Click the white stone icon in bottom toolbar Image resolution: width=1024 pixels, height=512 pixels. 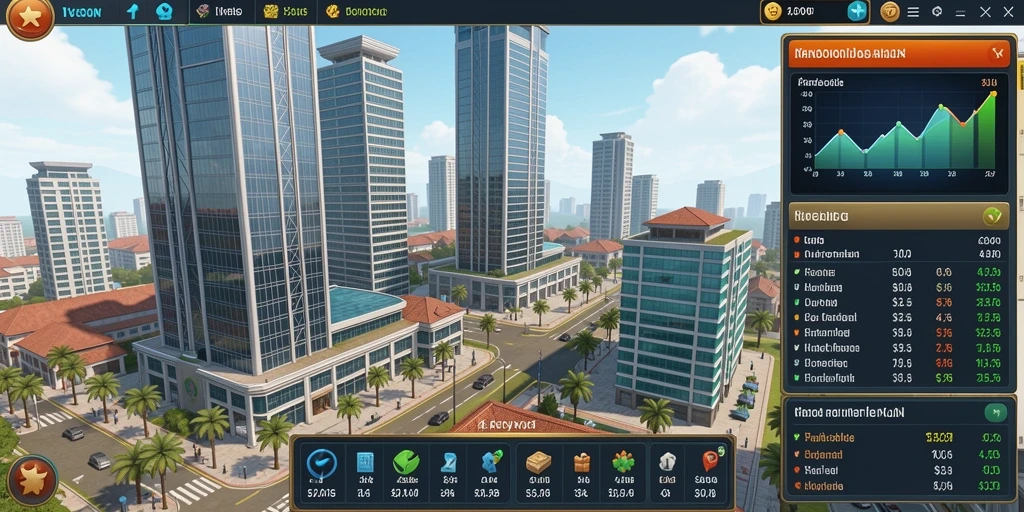pyautogui.click(x=666, y=462)
